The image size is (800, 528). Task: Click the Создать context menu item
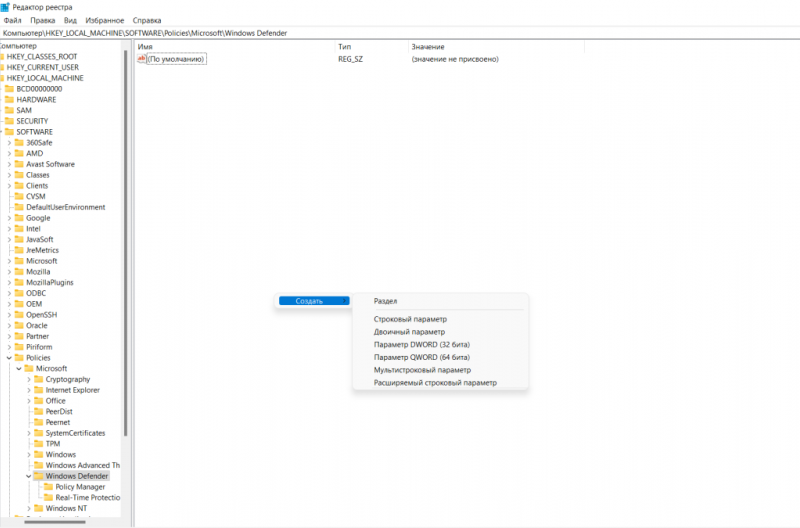point(312,301)
